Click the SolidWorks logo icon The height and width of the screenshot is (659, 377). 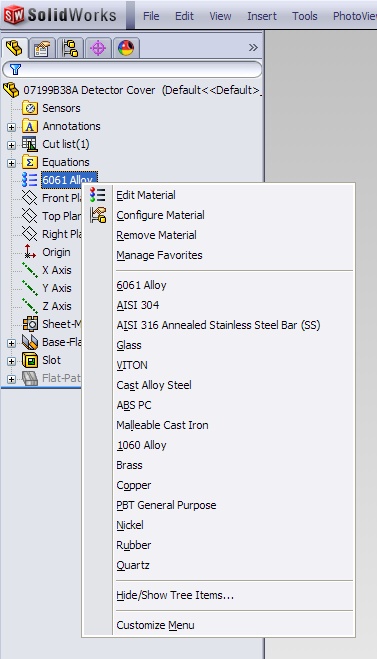click(13, 15)
